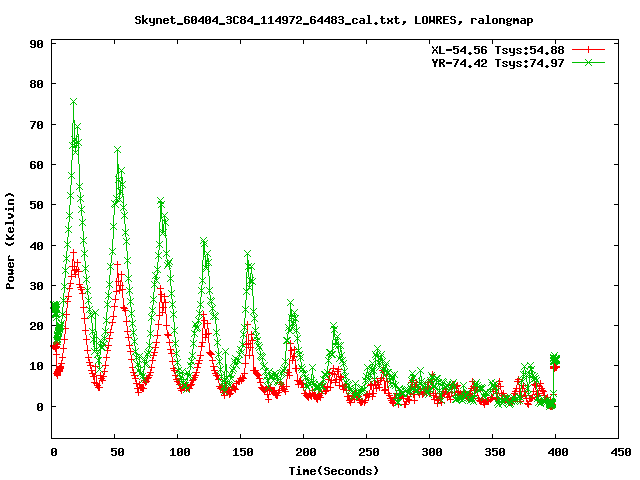Click the y-axis tick label 50
640x480 pixels.
[x=36, y=205]
